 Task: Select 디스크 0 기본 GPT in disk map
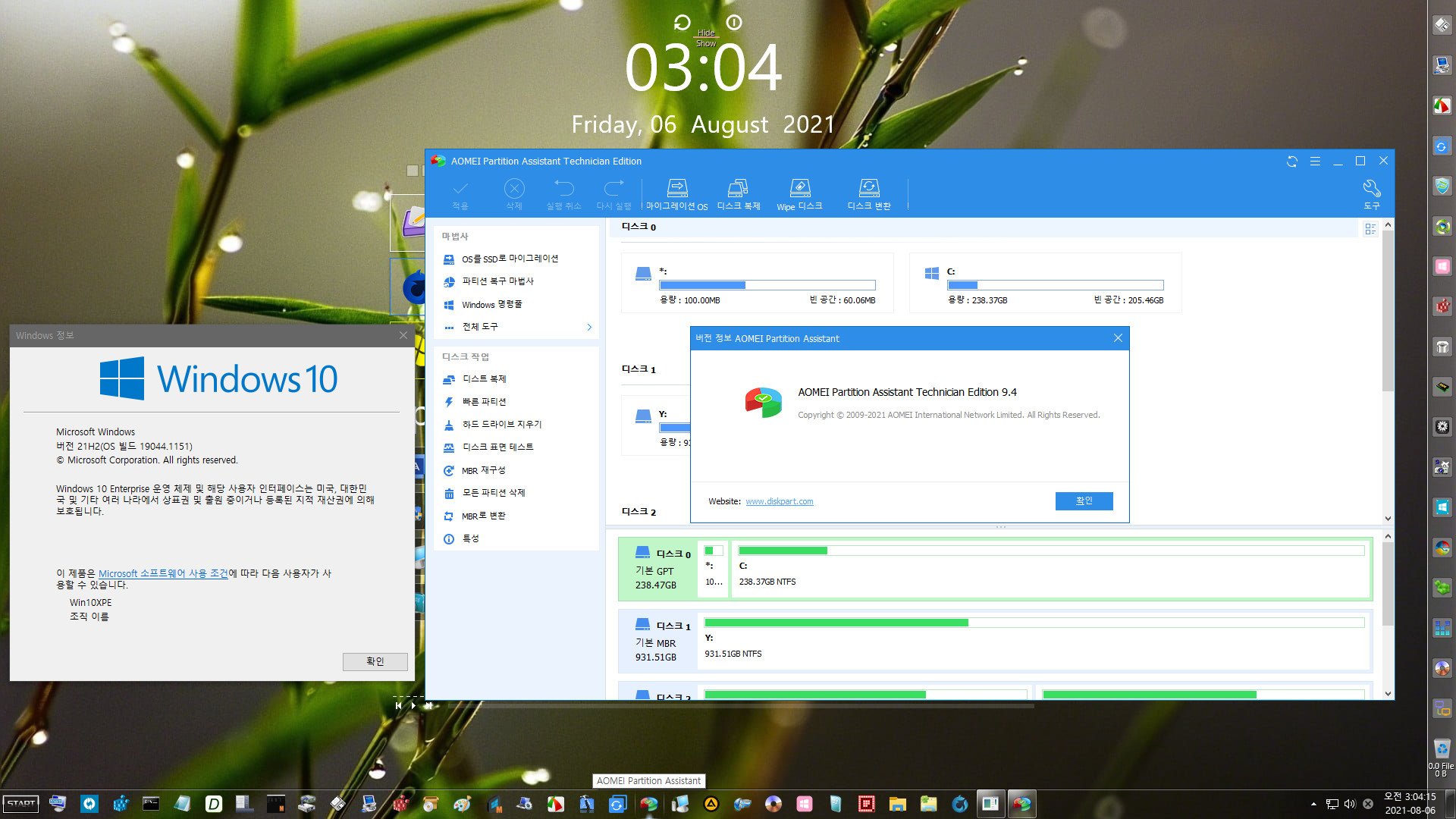pos(658,569)
